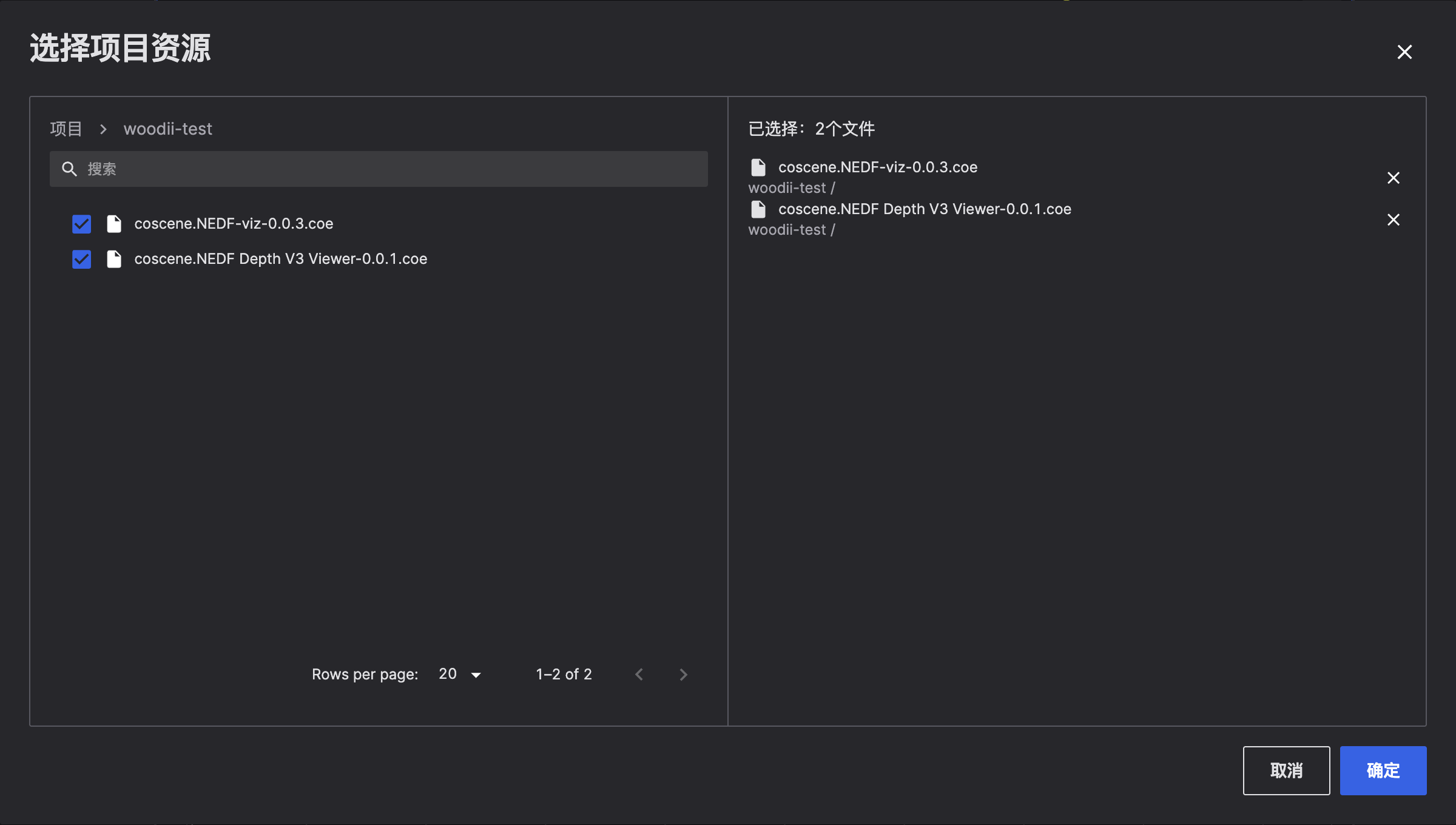Click the 确定 confirm button
The height and width of the screenshot is (825, 1456).
[x=1383, y=770]
